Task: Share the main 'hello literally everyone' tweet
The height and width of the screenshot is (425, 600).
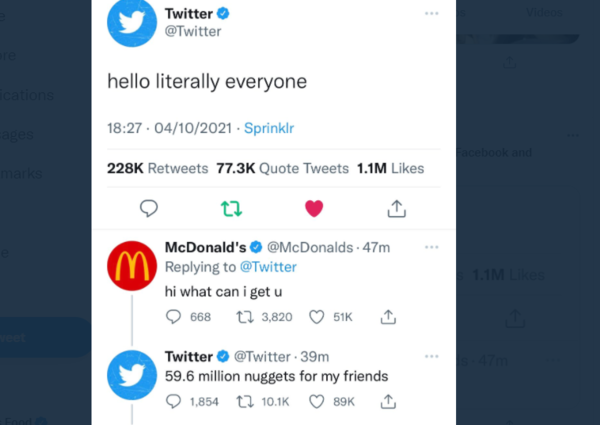Action: 396,208
